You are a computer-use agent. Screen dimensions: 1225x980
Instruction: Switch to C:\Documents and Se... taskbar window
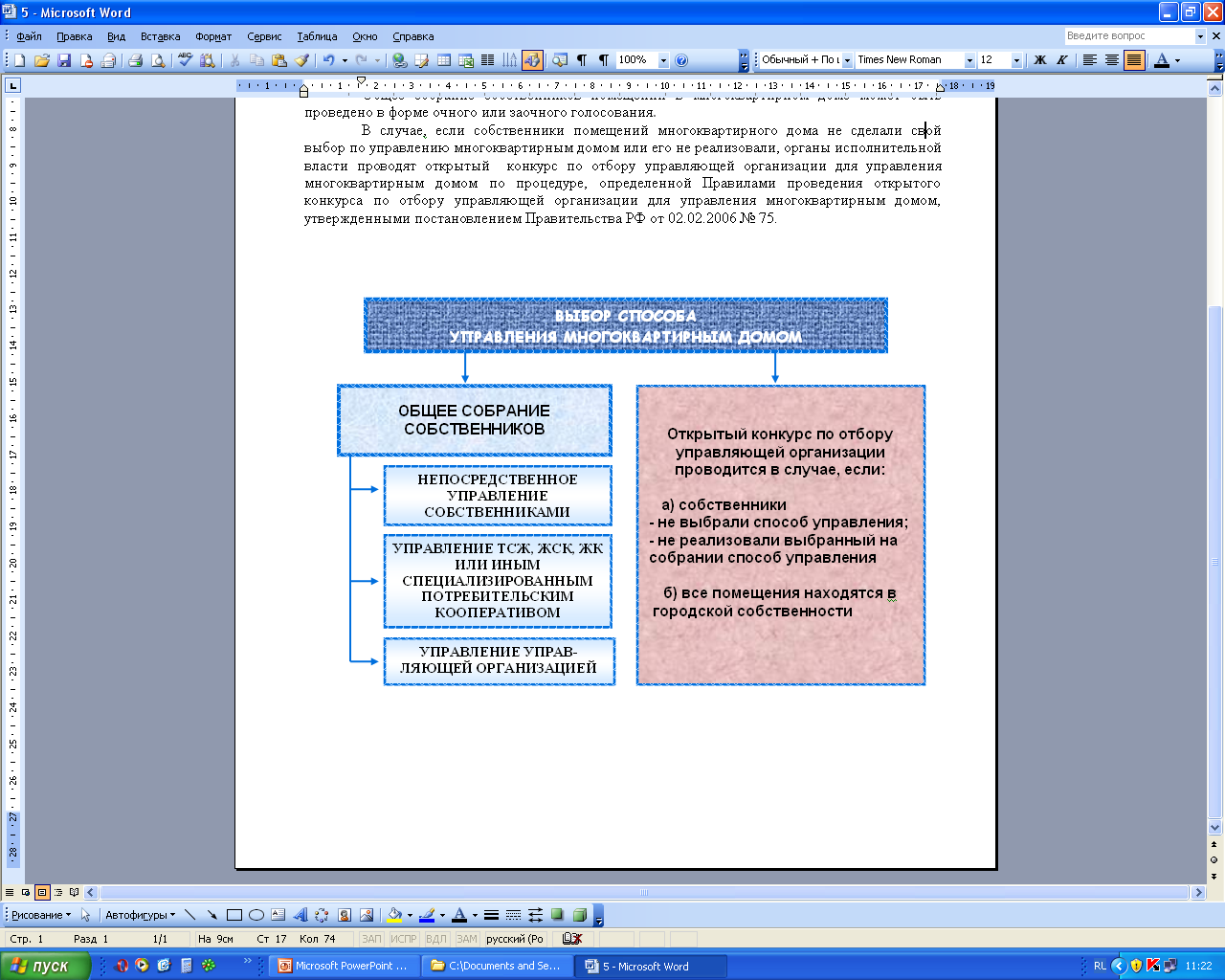pos(500,966)
